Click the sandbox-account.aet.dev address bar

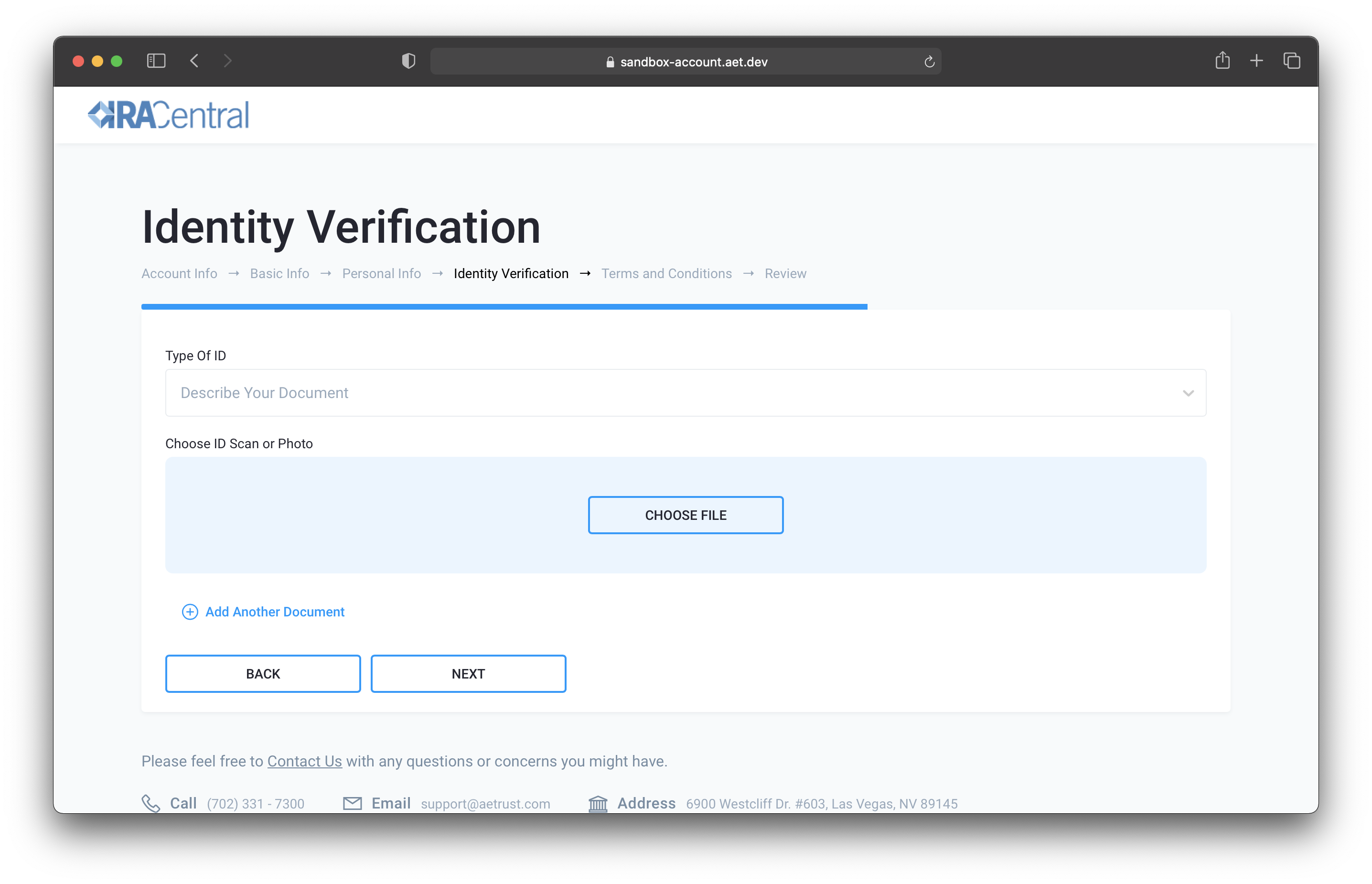[686, 62]
